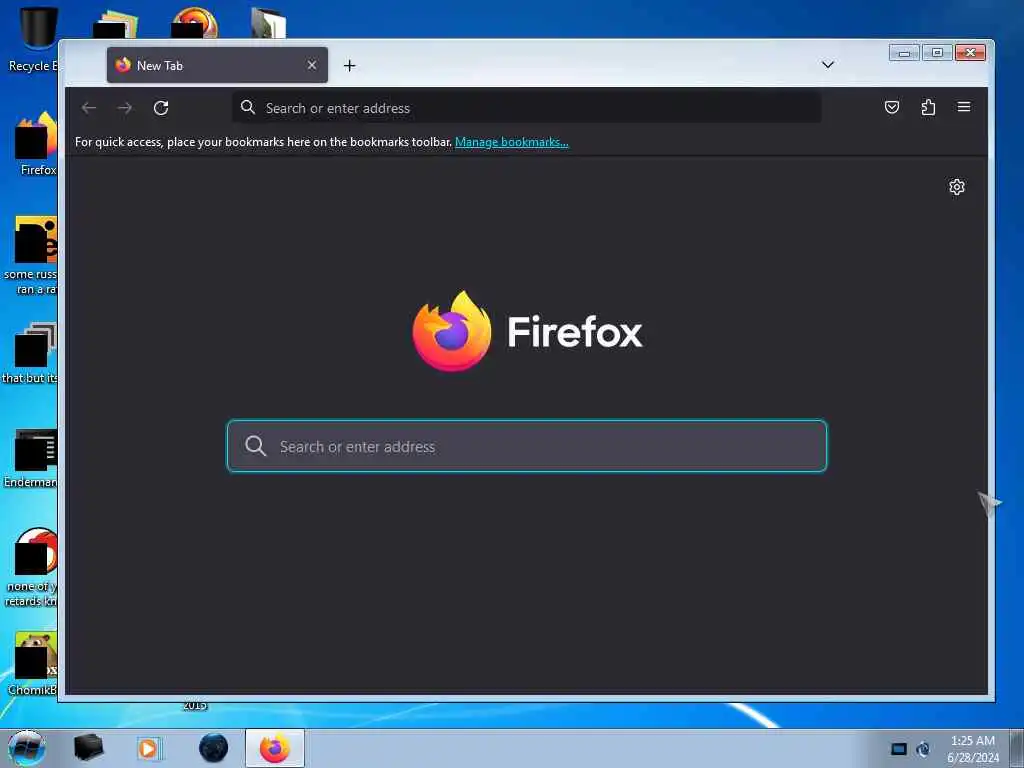Screen dimensions: 1024x768
Task: Click the center page search box
Action: point(526,446)
